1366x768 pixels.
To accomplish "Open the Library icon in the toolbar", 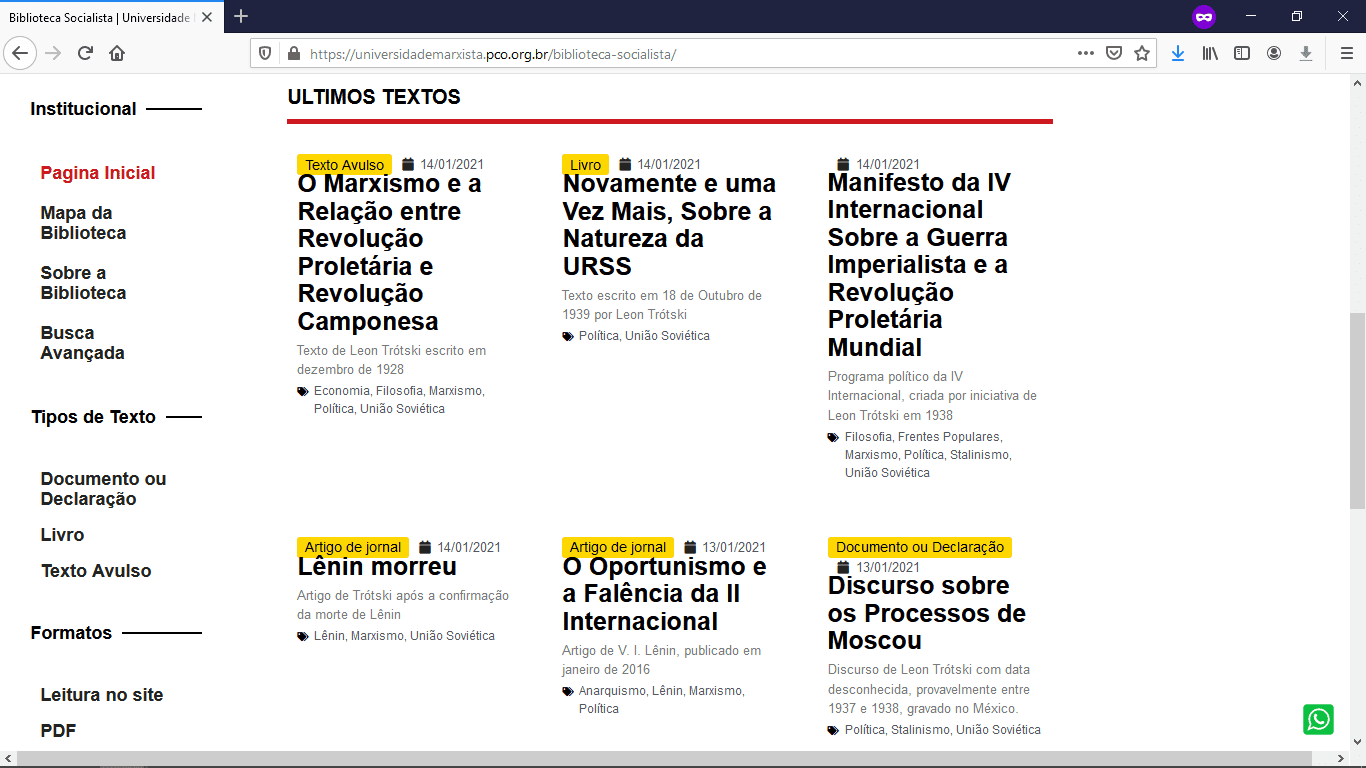I will (1210, 54).
